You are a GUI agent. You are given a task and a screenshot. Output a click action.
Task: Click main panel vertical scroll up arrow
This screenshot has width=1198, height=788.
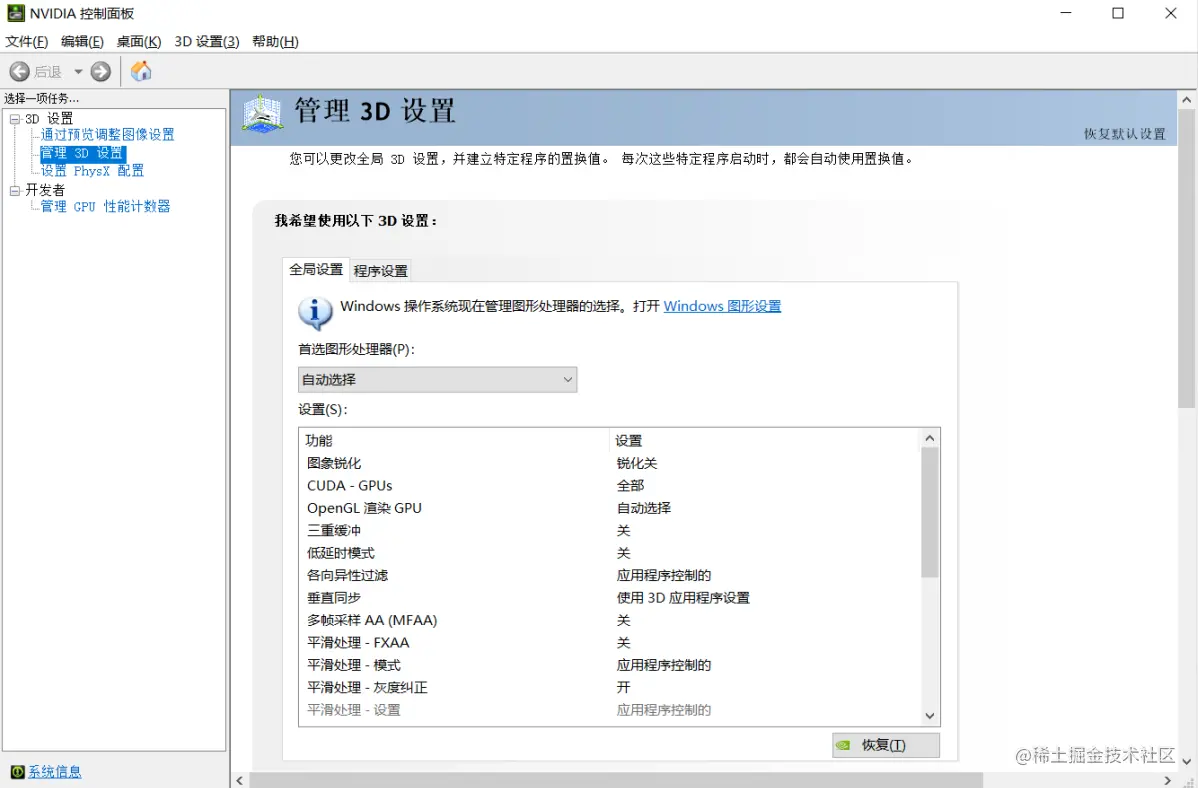coord(1187,99)
